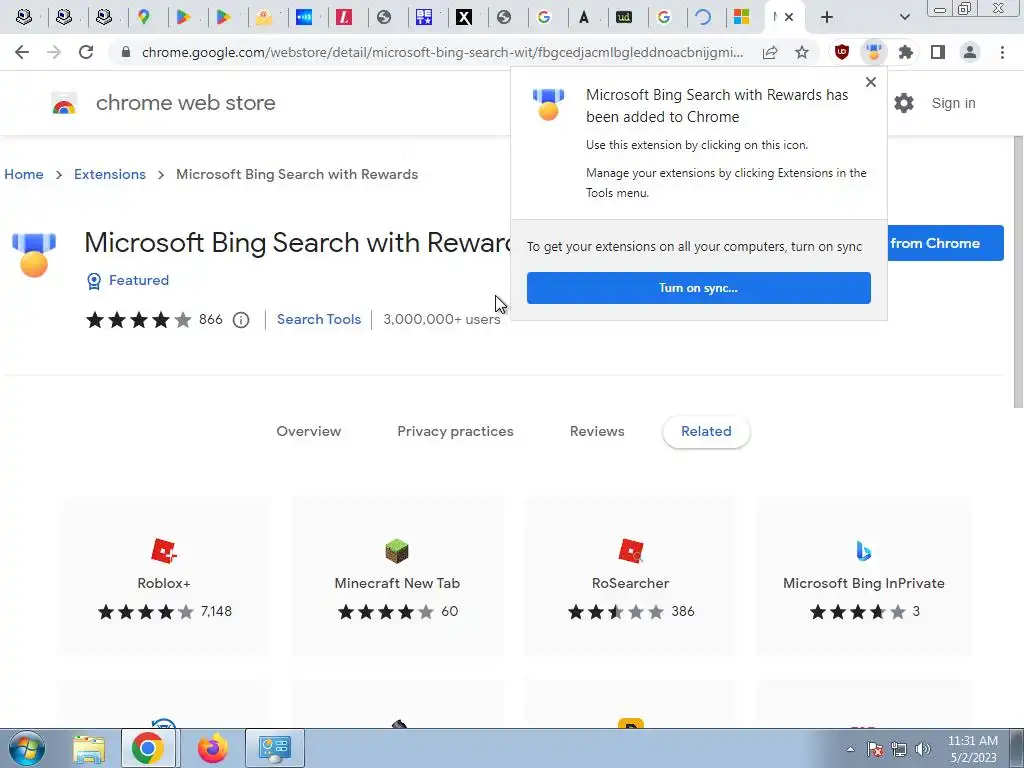Dismiss the extension-added popup
This screenshot has width=1024, height=768.
tap(871, 82)
